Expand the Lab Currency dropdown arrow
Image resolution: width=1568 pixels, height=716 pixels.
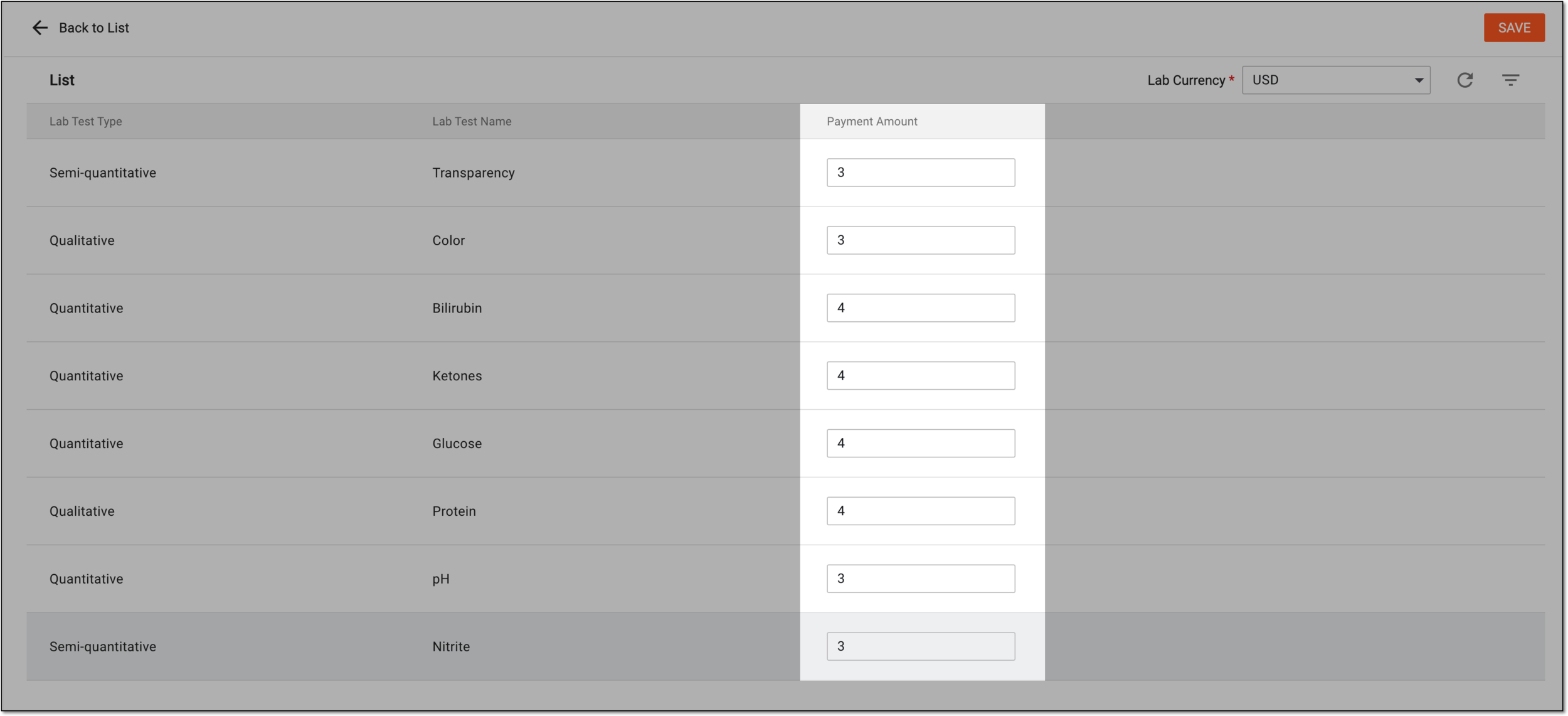1419,80
